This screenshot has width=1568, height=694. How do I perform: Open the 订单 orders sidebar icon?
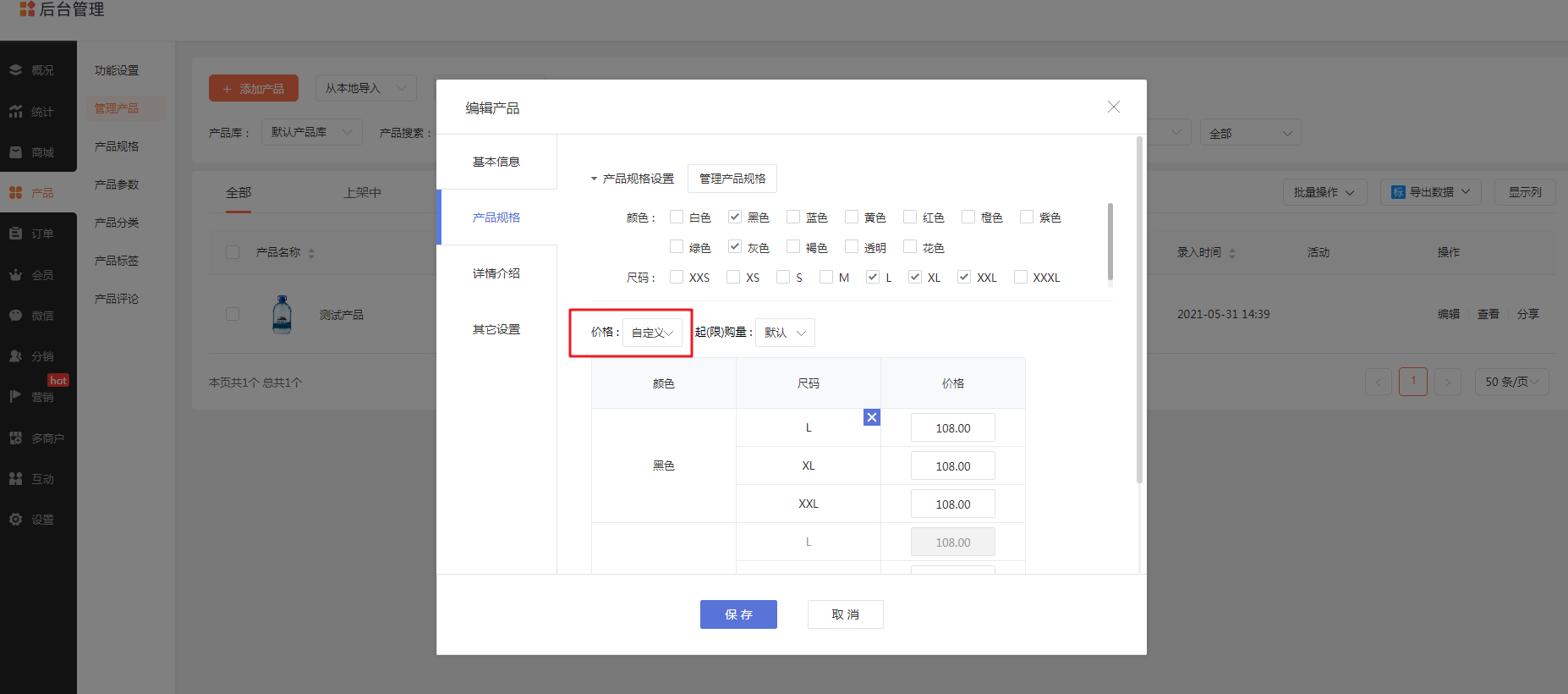pos(16,234)
